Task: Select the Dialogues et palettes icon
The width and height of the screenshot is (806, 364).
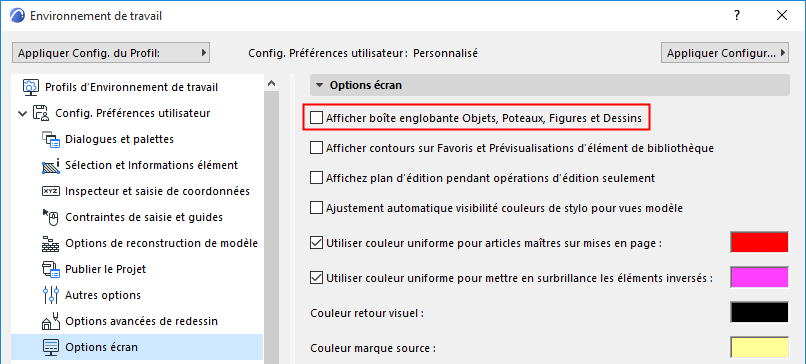Action: coord(51,139)
